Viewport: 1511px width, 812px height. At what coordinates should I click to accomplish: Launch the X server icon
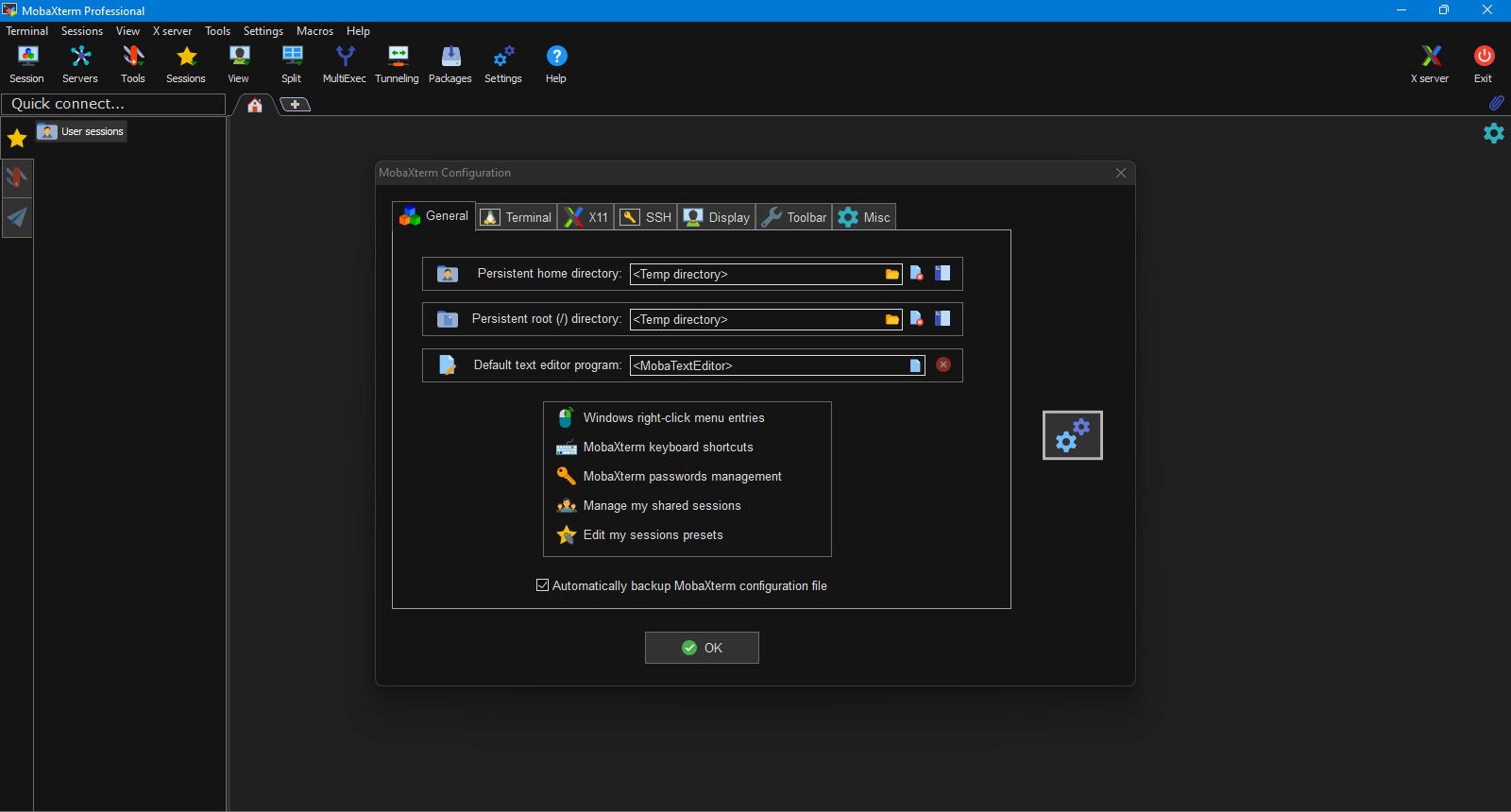pyautogui.click(x=1430, y=64)
